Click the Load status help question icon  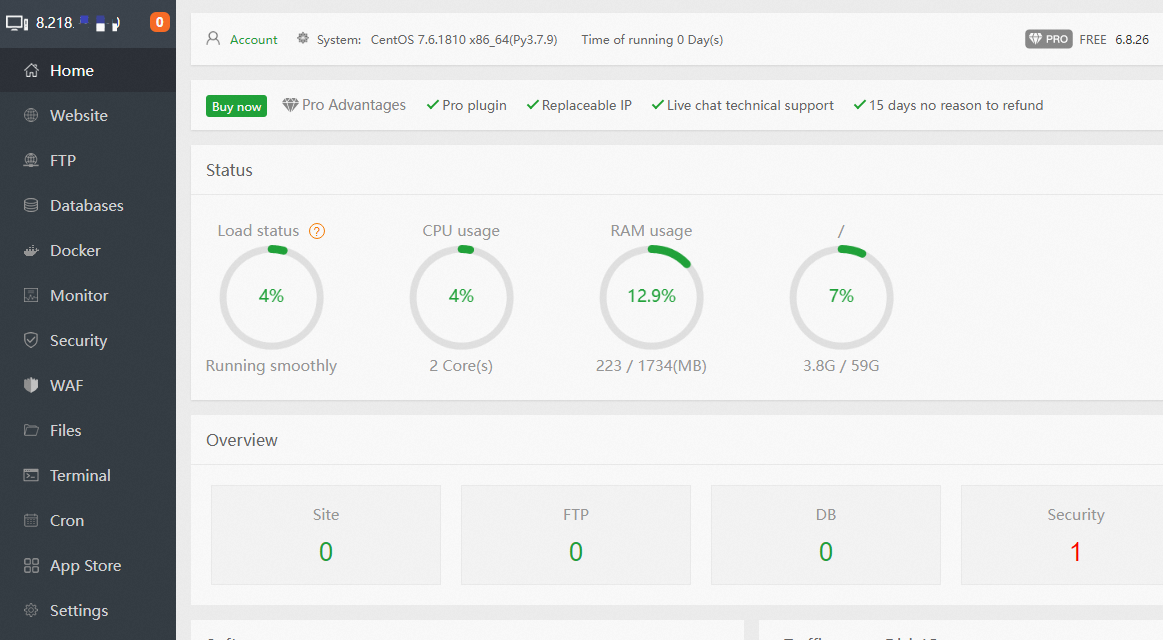317,231
